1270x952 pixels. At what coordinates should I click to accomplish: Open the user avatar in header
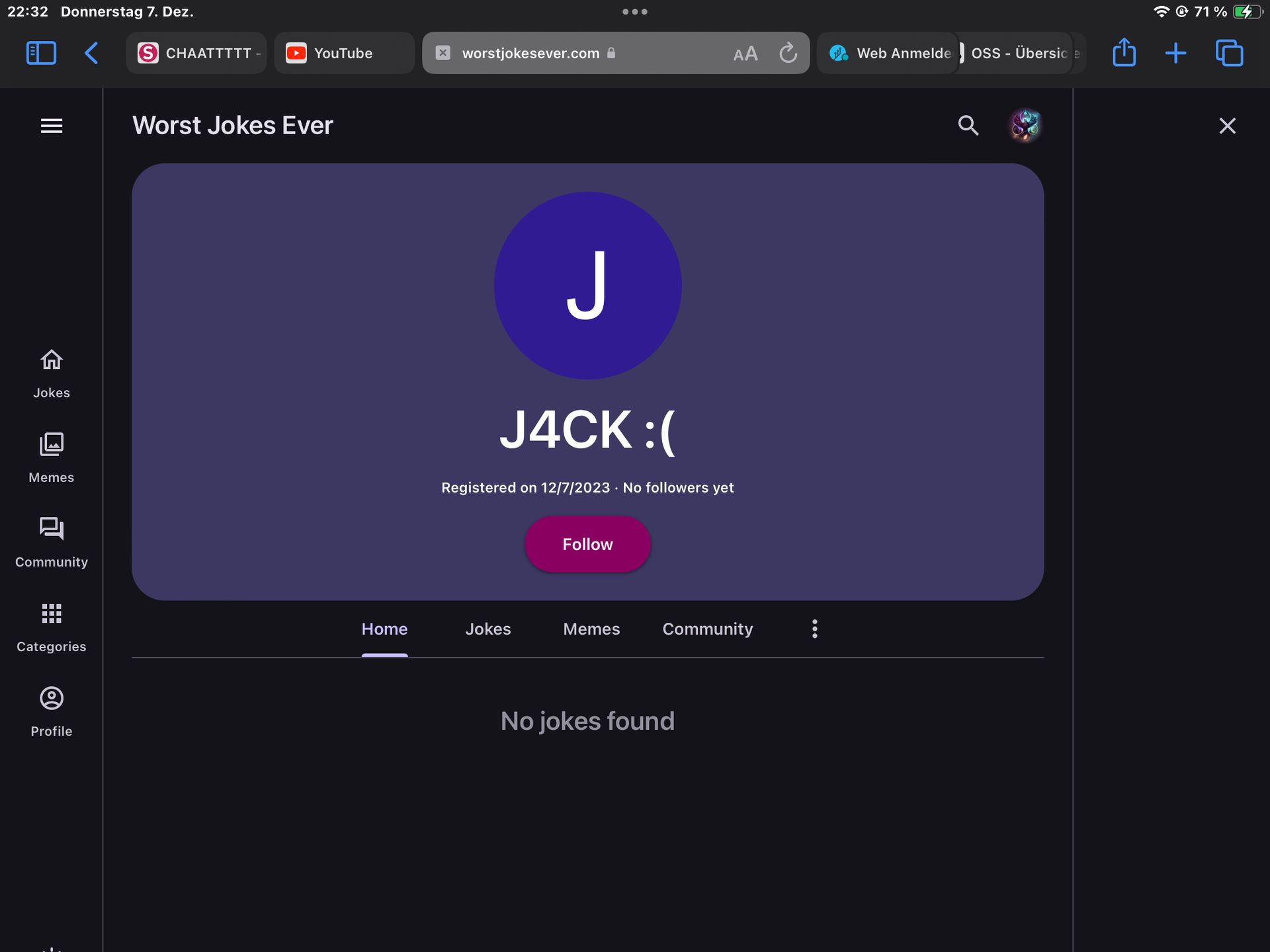point(1025,126)
